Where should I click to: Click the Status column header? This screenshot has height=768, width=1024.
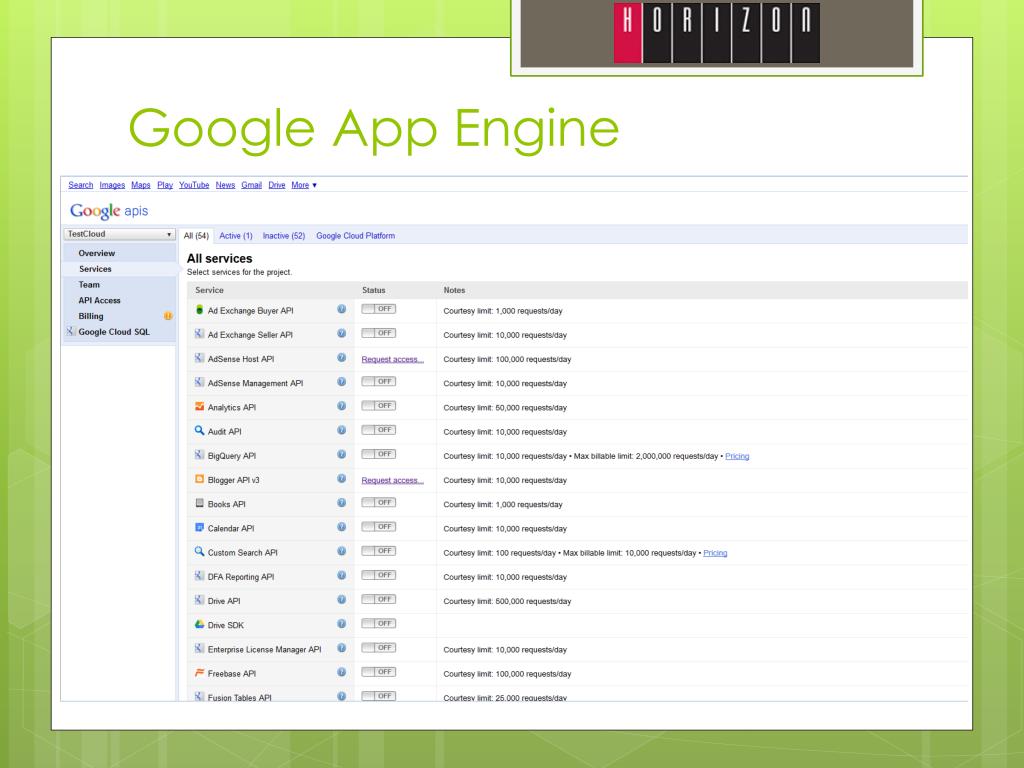point(374,290)
